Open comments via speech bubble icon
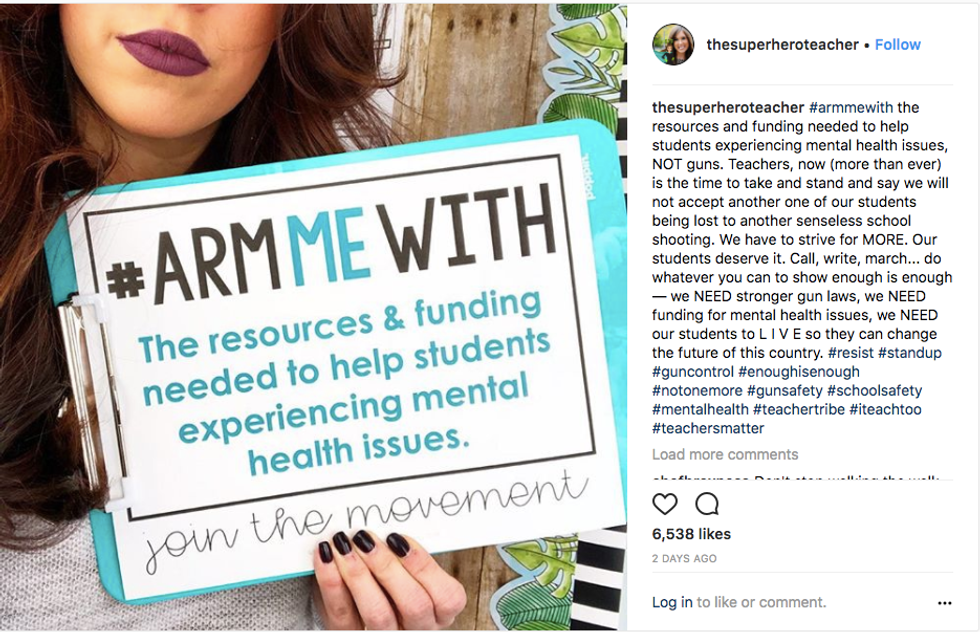The height and width of the screenshot is (632, 980). (707, 504)
